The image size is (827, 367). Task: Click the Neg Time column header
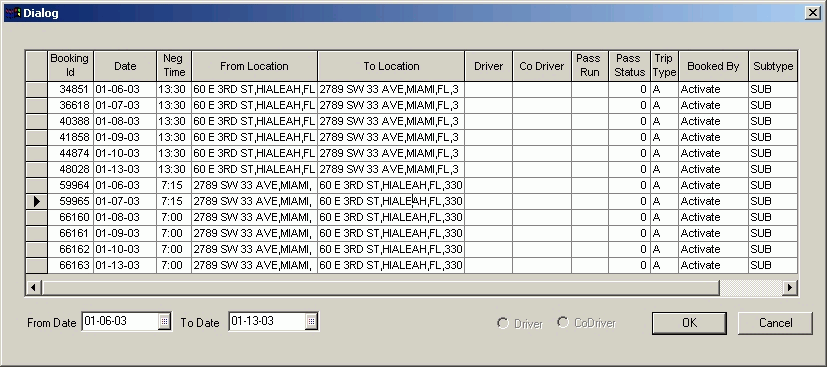174,66
